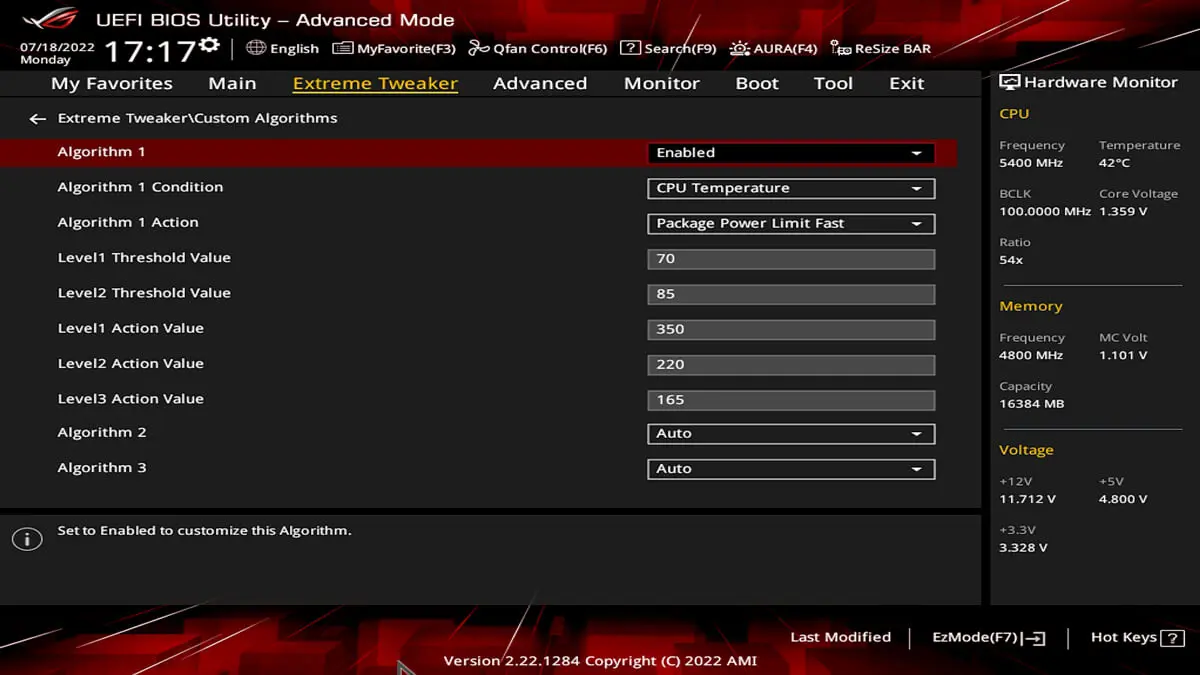Open Algorithm 1 Condition CPU Temperature dropdown
1200x675 pixels.
pos(790,188)
